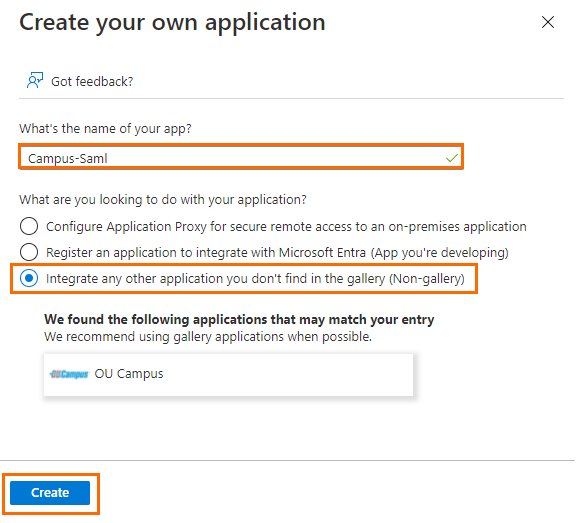Viewport: 584px width, 523px height.
Task: Click the Got feedback person icon
Action: coord(35,80)
